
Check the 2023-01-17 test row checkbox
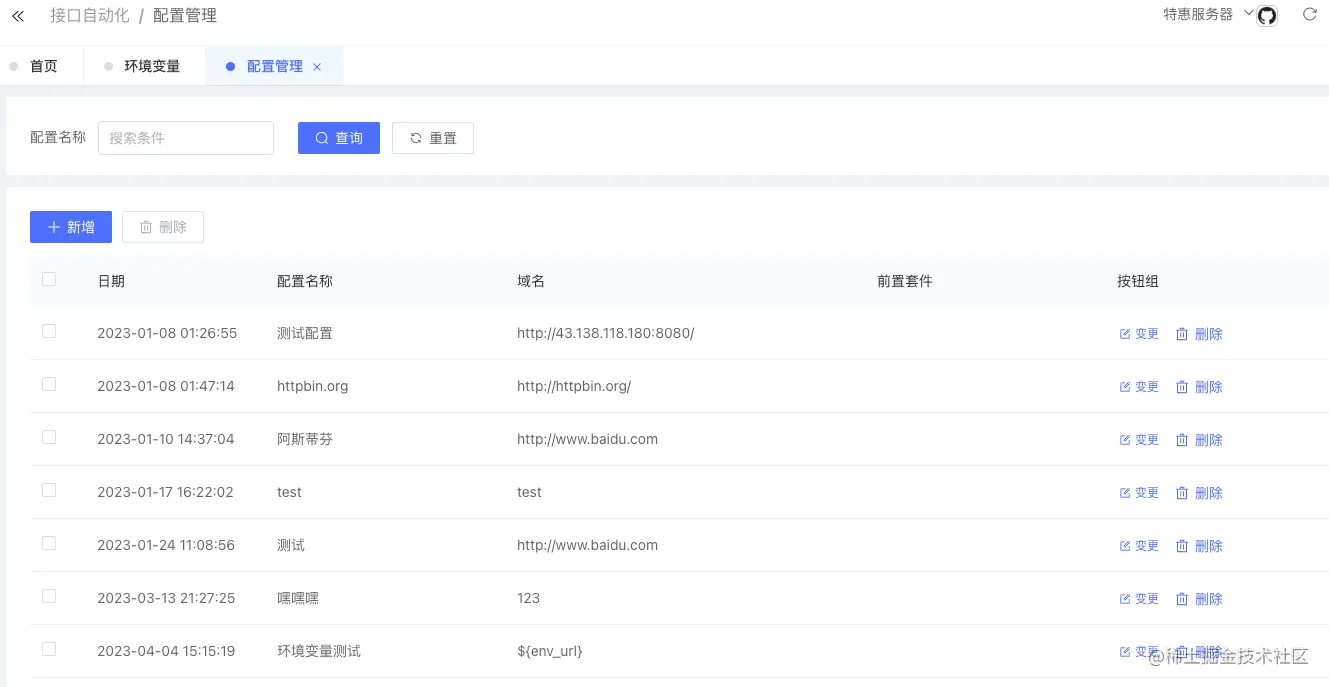pyautogui.click(x=49, y=490)
